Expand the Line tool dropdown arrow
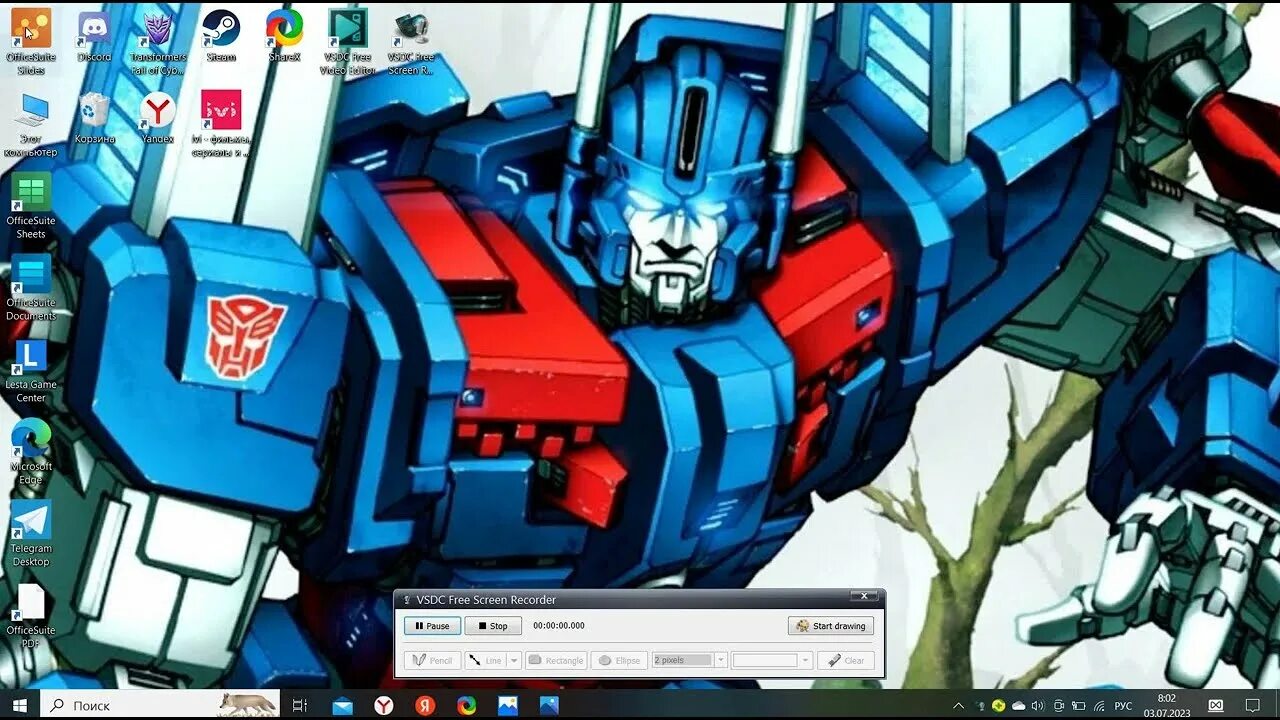Image resolution: width=1280 pixels, height=720 pixels. click(x=514, y=660)
